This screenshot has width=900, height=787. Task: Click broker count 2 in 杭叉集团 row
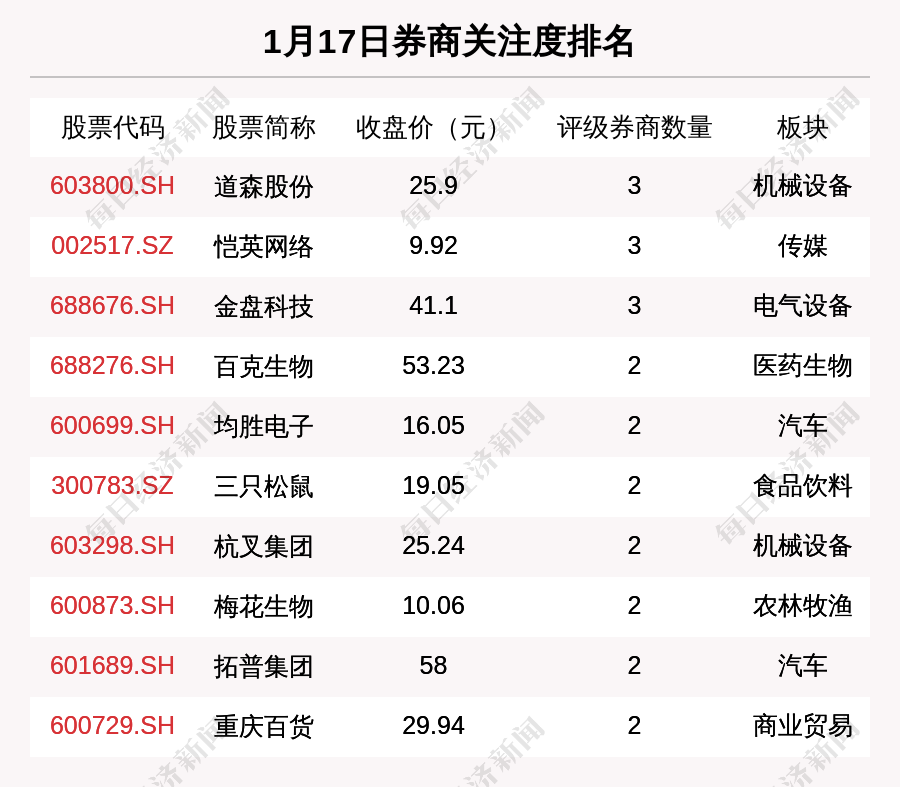pyautogui.click(x=634, y=545)
